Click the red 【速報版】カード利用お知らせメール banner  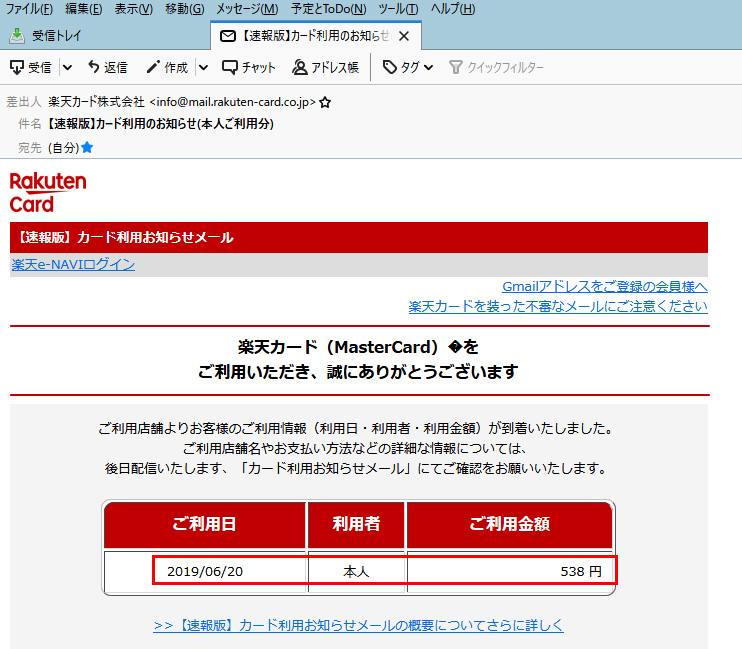[x=359, y=237]
